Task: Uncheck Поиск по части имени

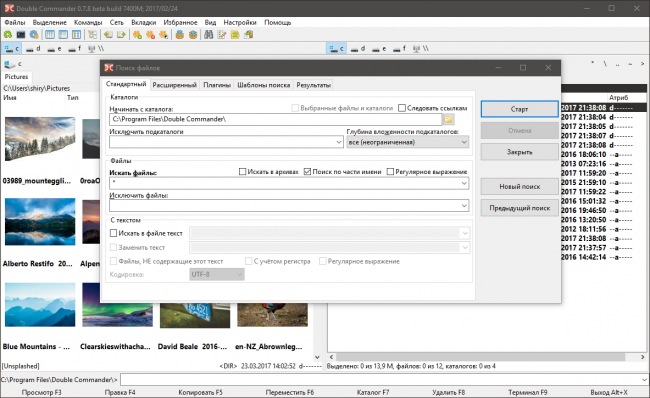Action: [307, 172]
